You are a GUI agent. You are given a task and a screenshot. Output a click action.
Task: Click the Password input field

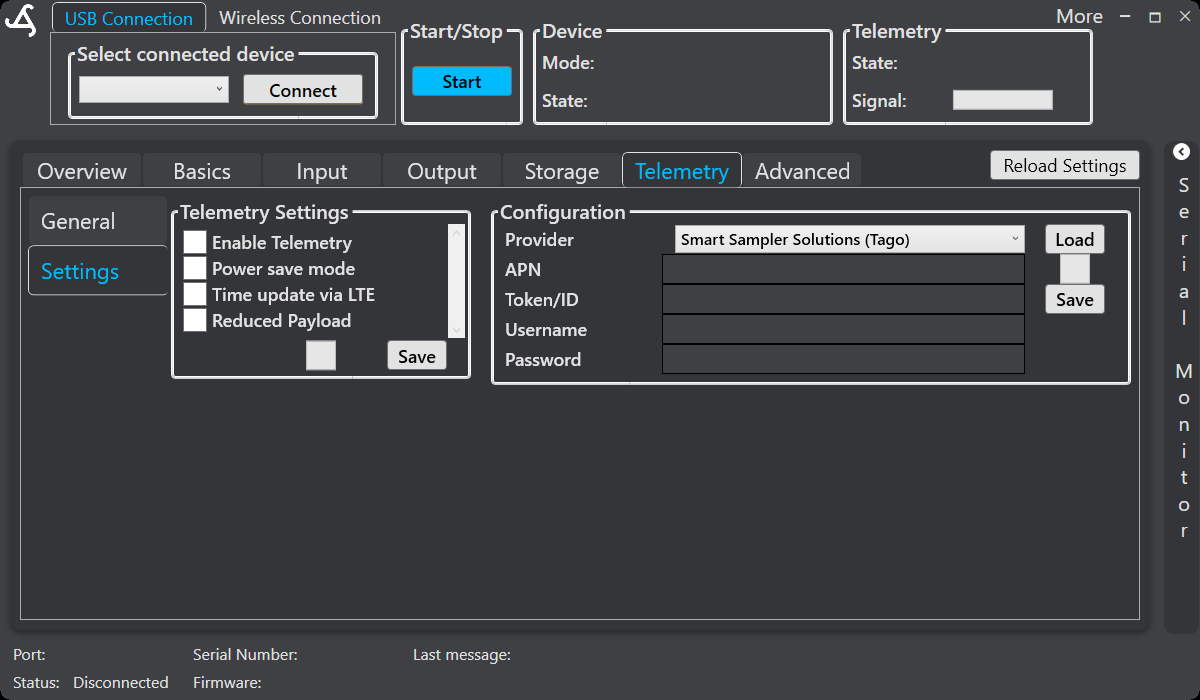click(844, 359)
